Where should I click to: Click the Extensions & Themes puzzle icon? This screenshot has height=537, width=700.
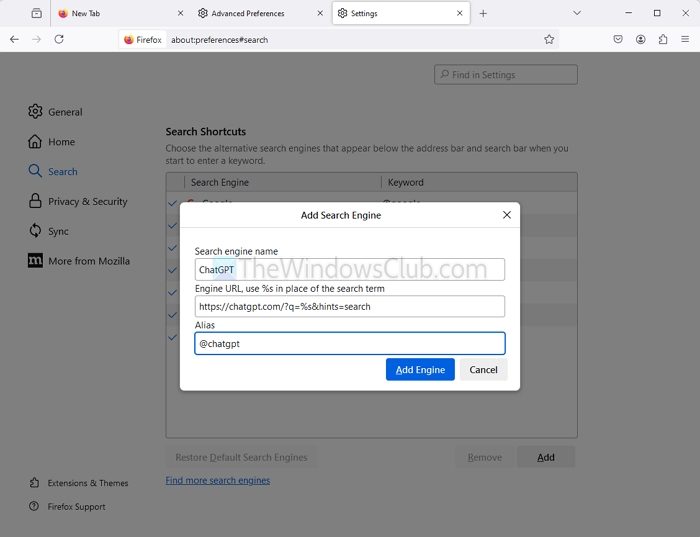[34, 483]
